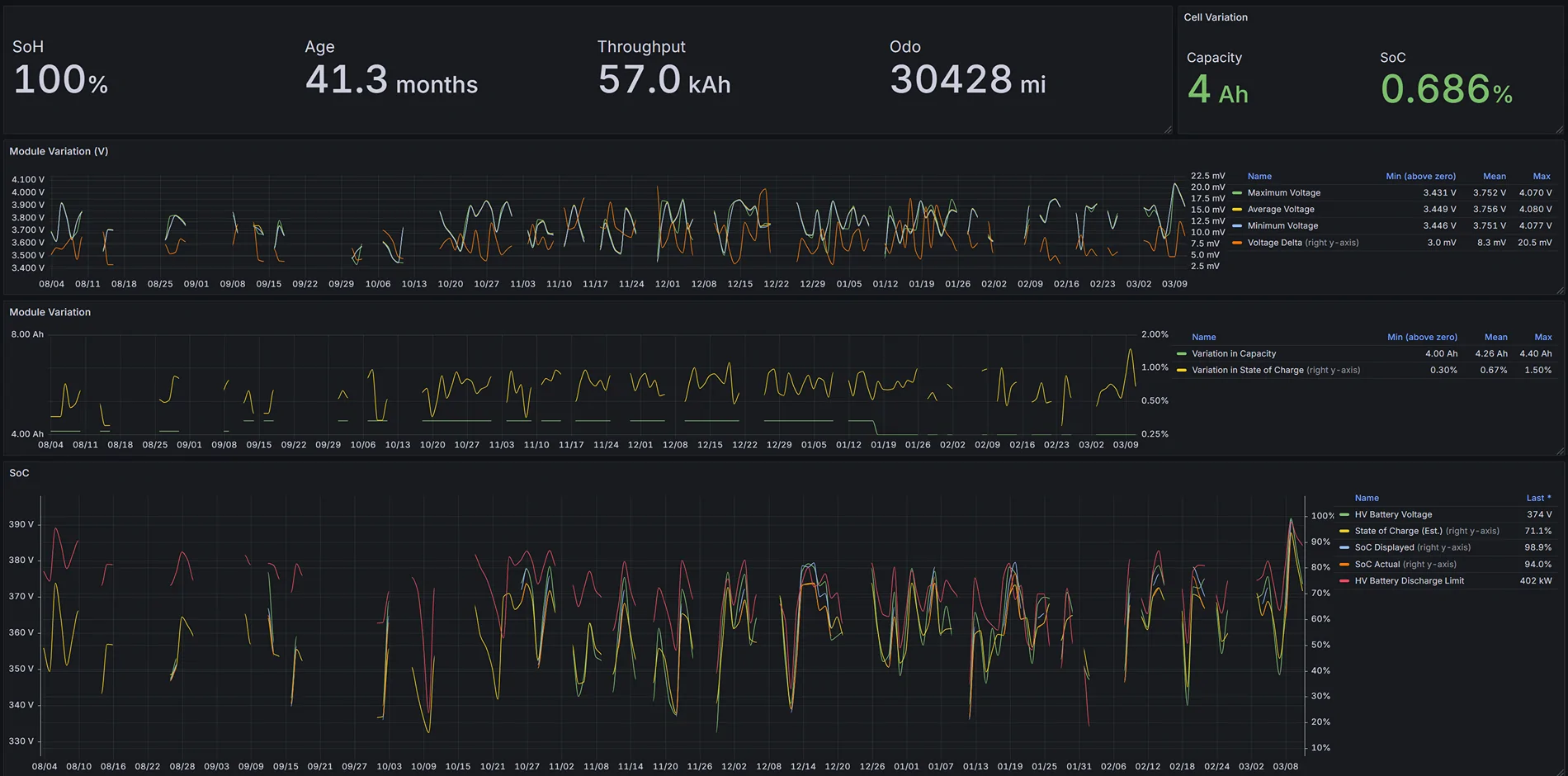
Task: Click the Odo stat value 30428 mi
Action: 967,80
